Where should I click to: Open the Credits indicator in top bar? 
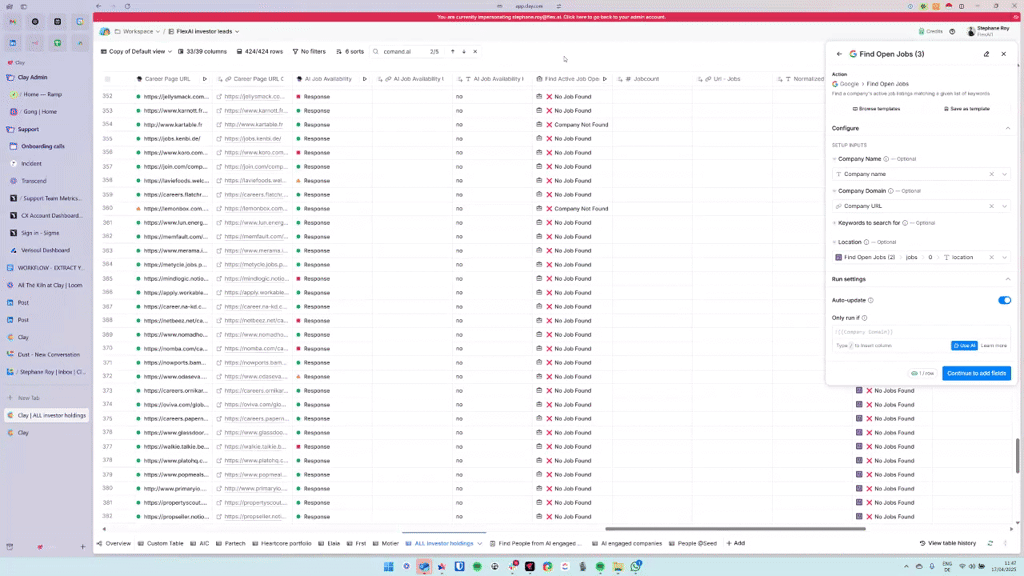(932, 31)
